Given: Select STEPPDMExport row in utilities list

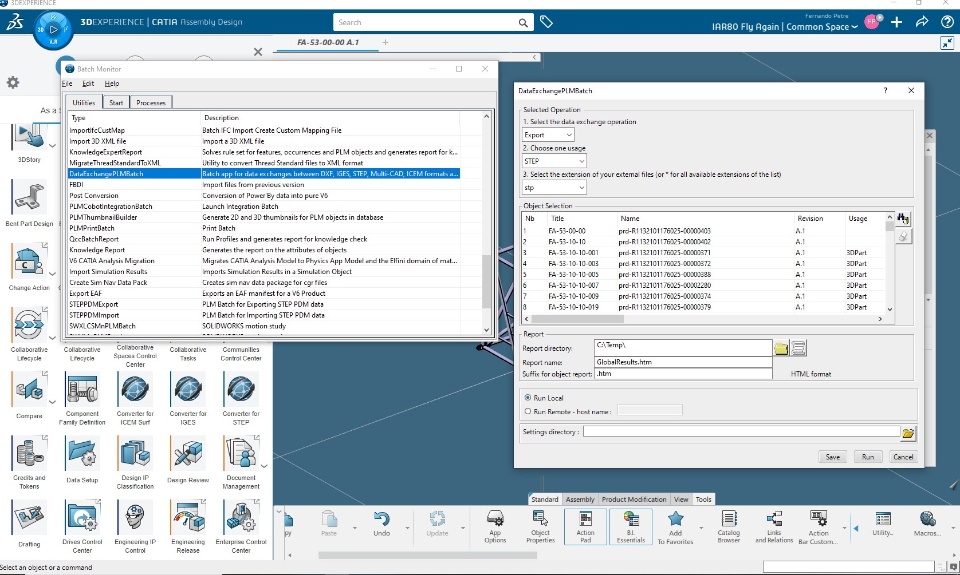Looking at the screenshot, I should click(264, 304).
